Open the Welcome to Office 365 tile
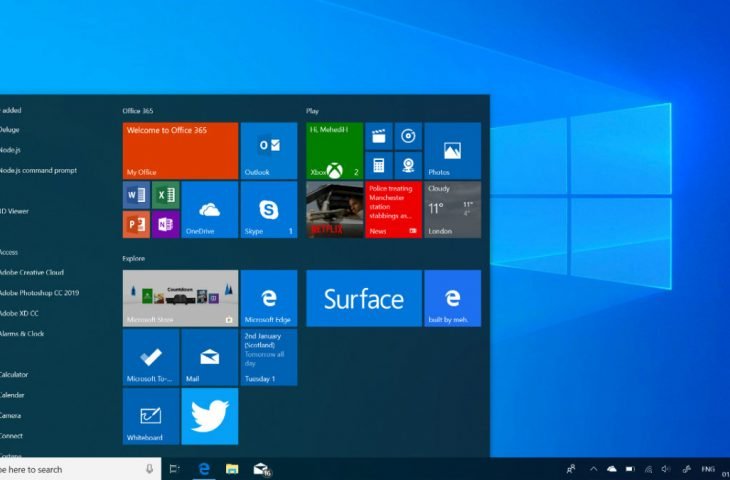 tap(180, 151)
